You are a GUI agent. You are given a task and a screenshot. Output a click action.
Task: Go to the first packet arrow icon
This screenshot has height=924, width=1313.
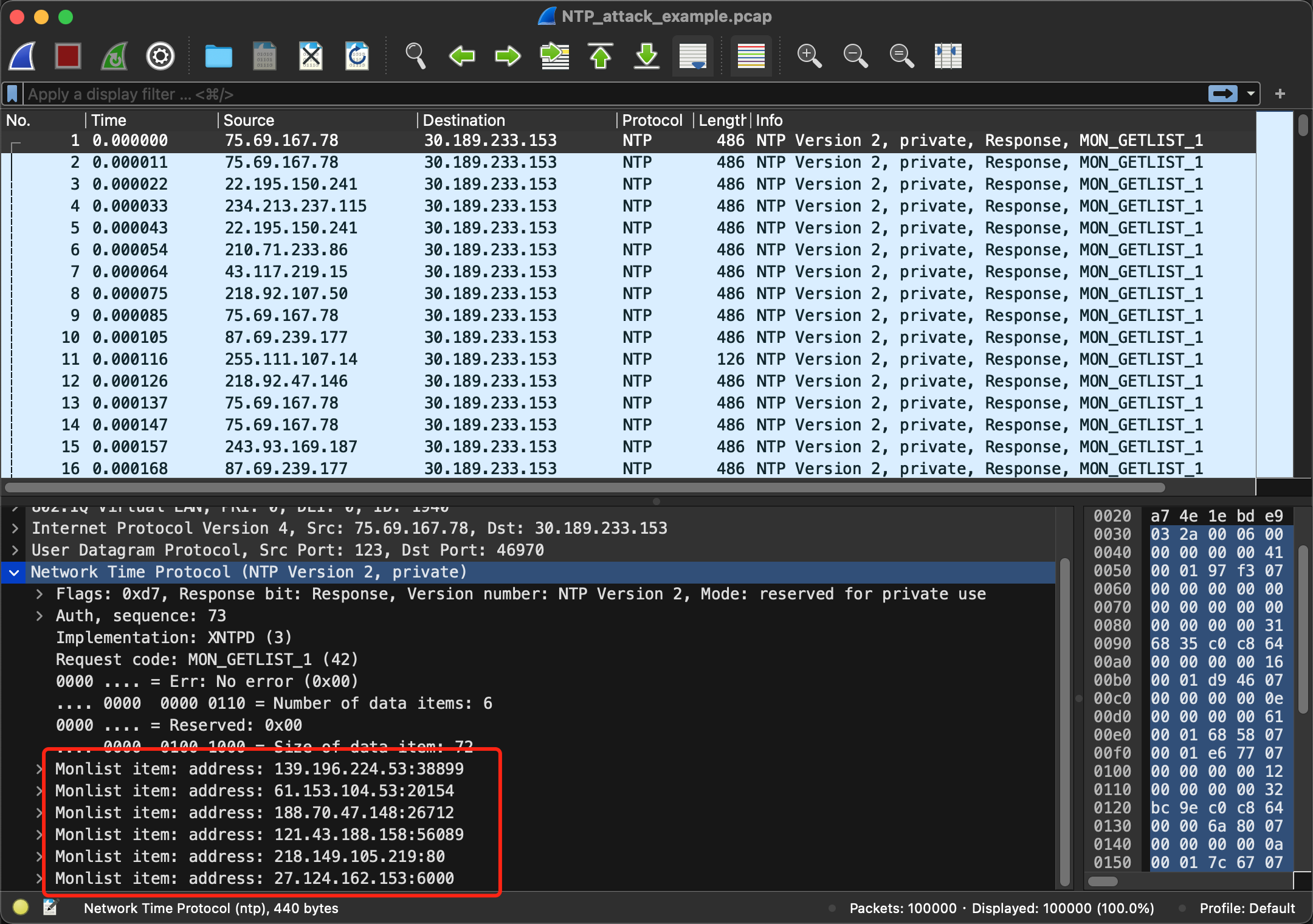coord(601,56)
